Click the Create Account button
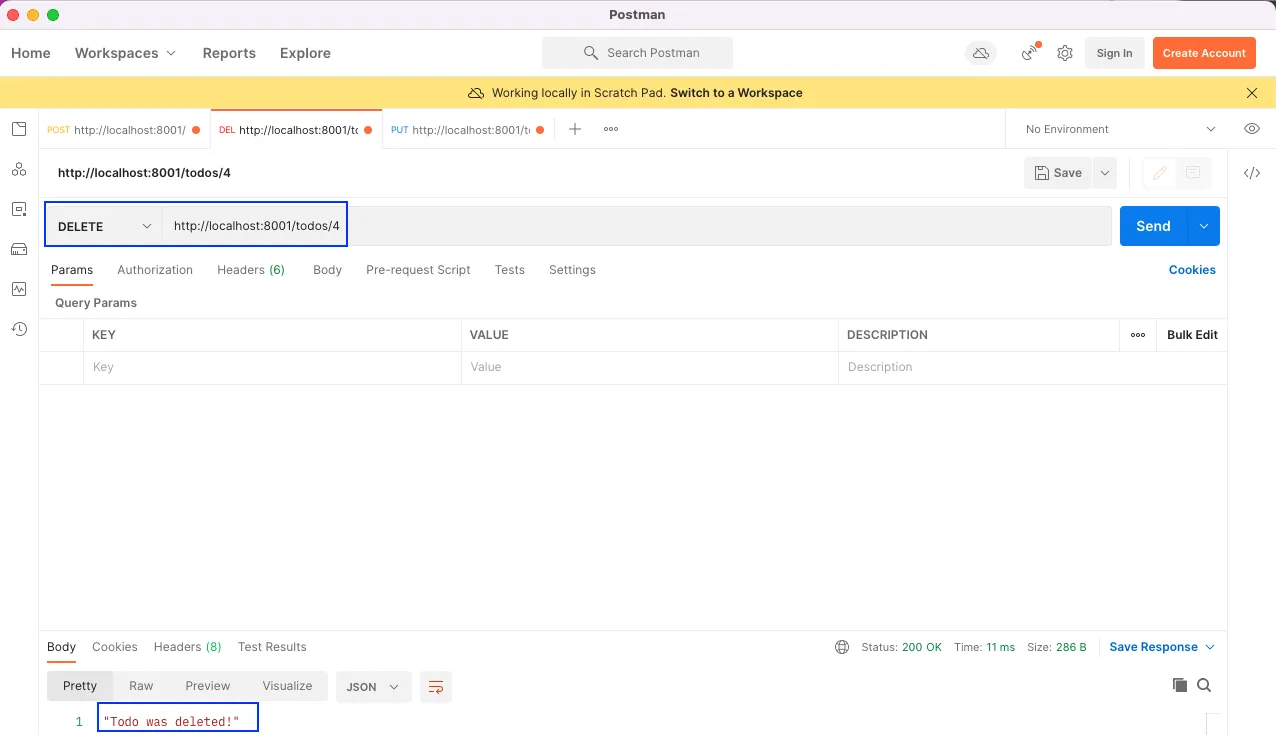The width and height of the screenshot is (1276, 735). point(1204,53)
